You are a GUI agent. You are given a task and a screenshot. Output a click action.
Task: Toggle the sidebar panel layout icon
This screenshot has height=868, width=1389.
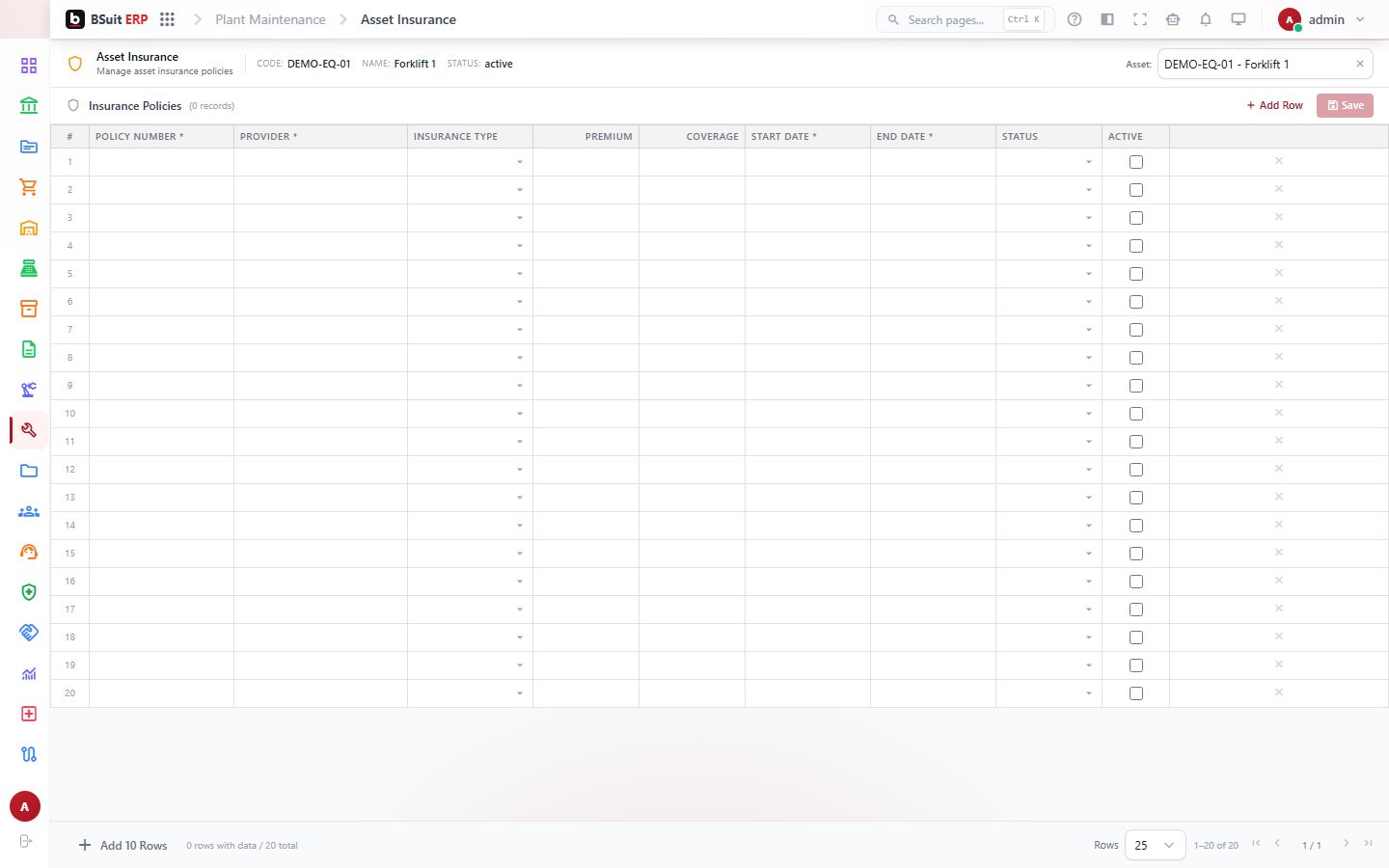[x=1107, y=19]
